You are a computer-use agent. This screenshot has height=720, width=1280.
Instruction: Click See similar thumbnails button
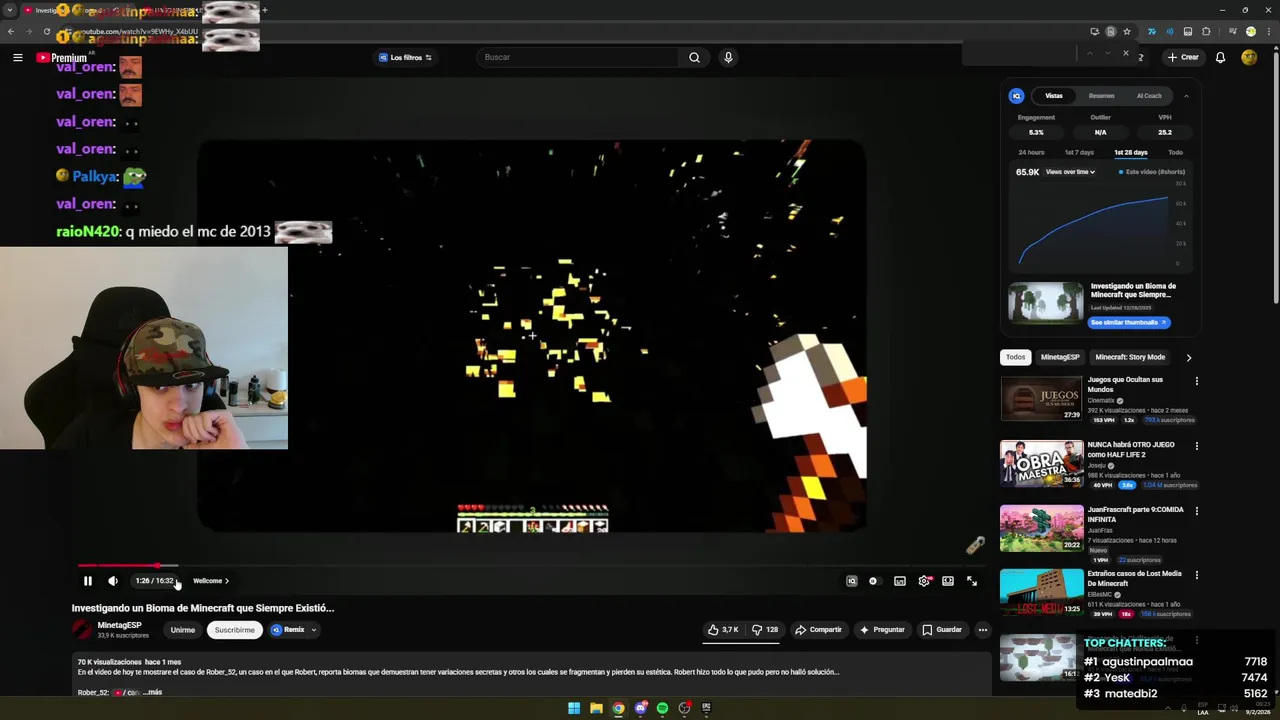tap(1129, 323)
